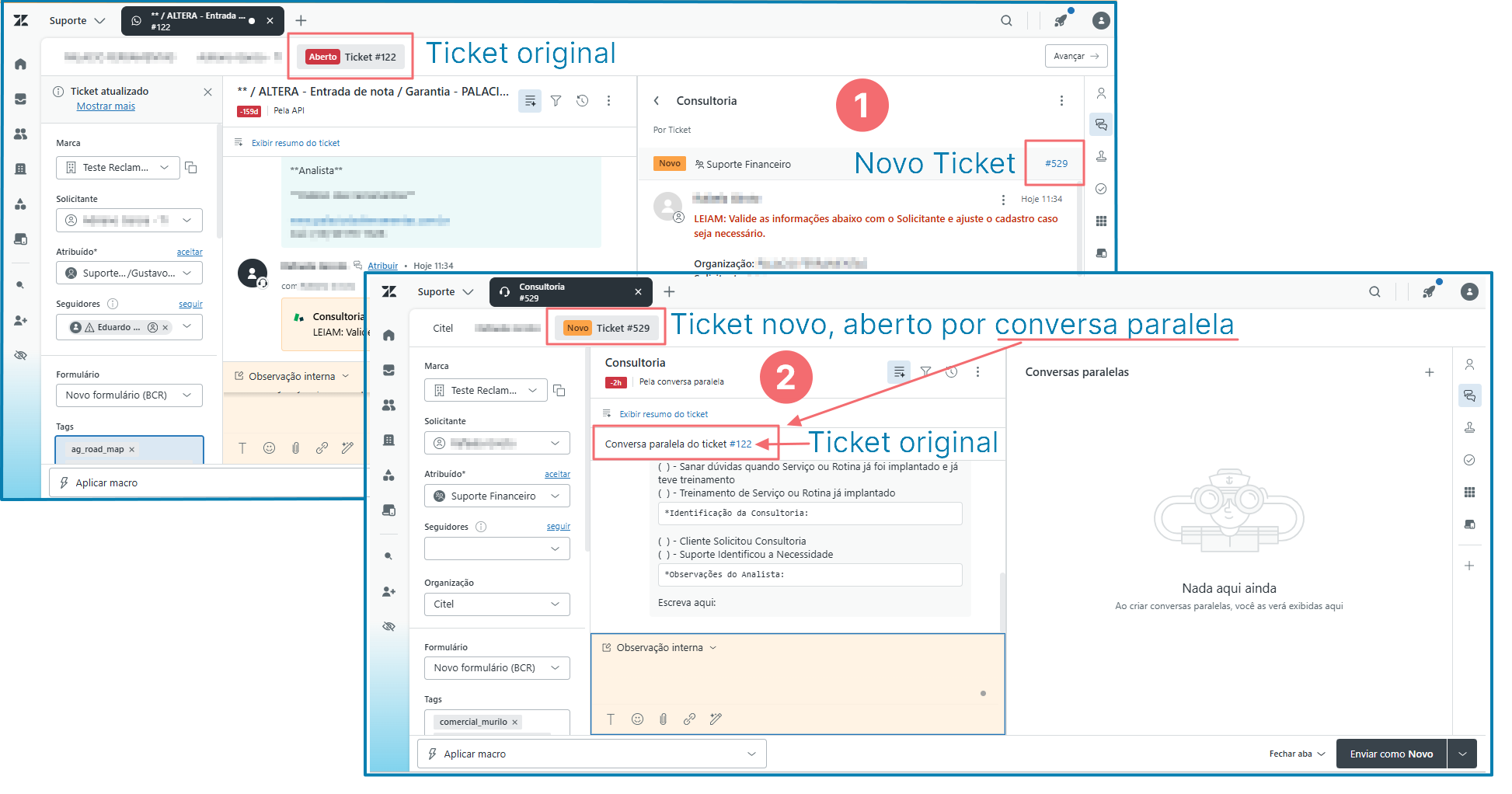Click the seguir link in the ticket #122 window

pos(190,305)
